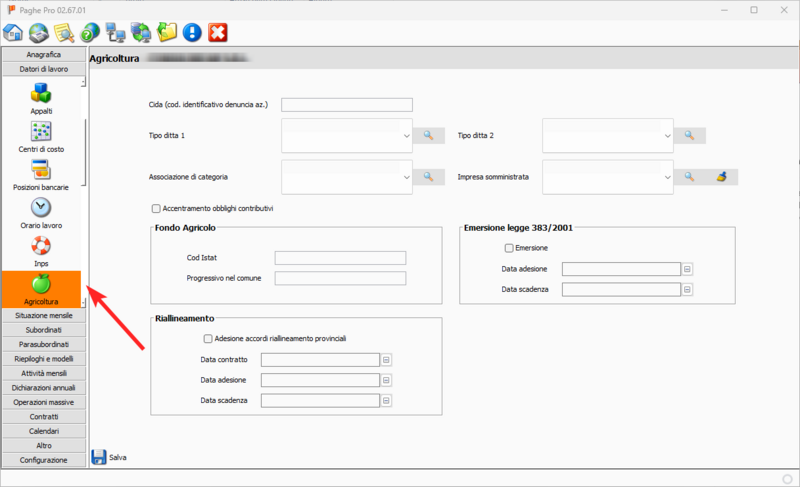Open the Inps lifebuoy icon

[x=42, y=246]
